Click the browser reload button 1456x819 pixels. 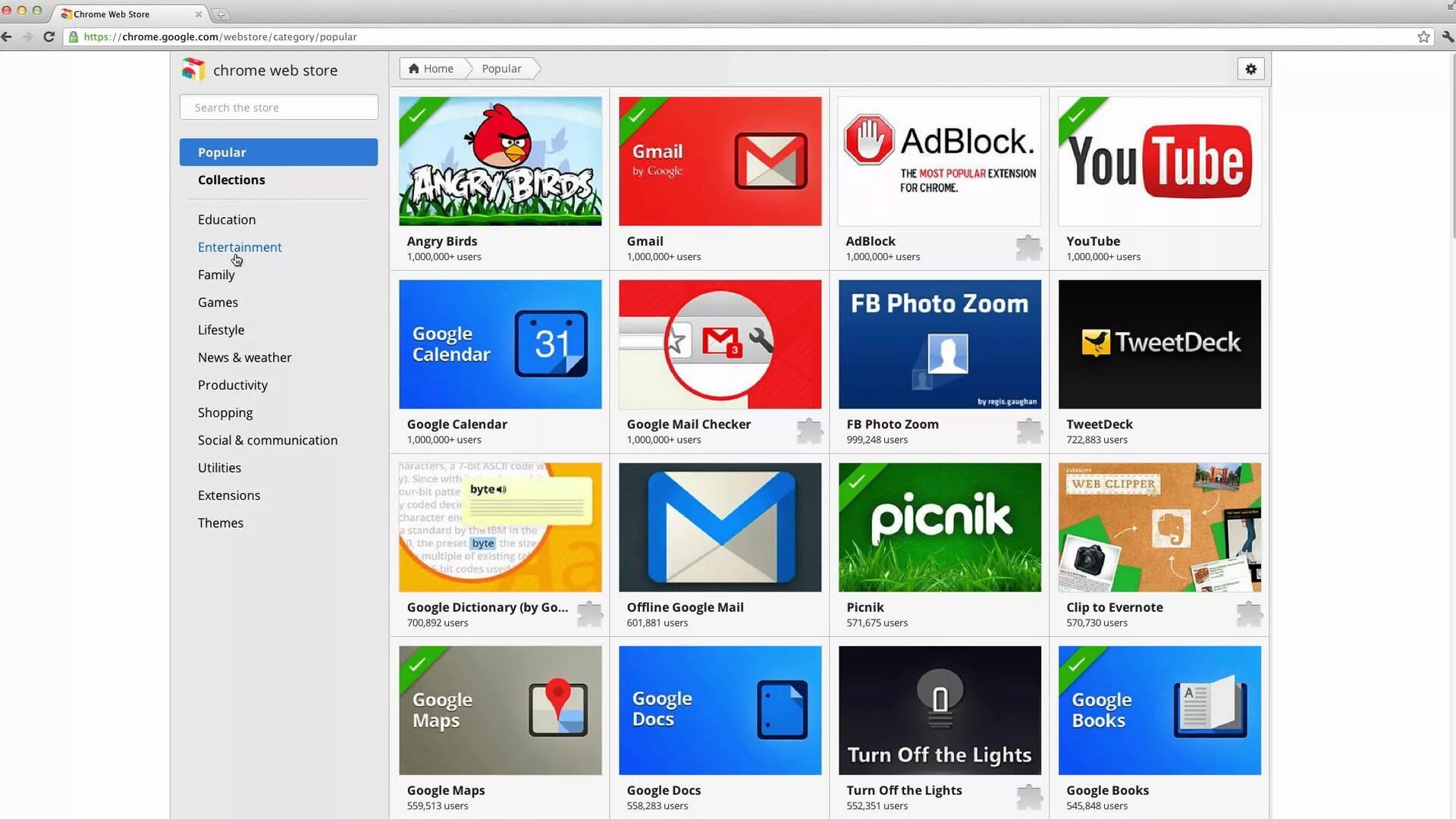(x=49, y=36)
